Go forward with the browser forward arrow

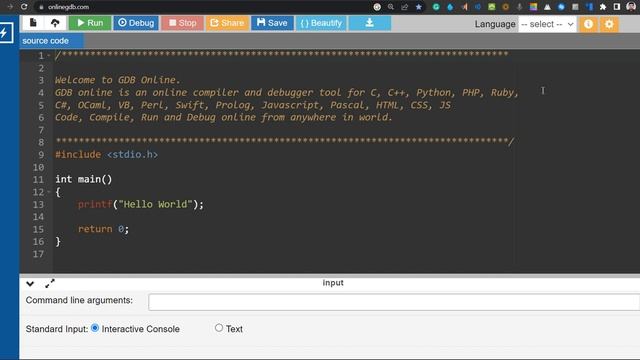pos(10,7)
